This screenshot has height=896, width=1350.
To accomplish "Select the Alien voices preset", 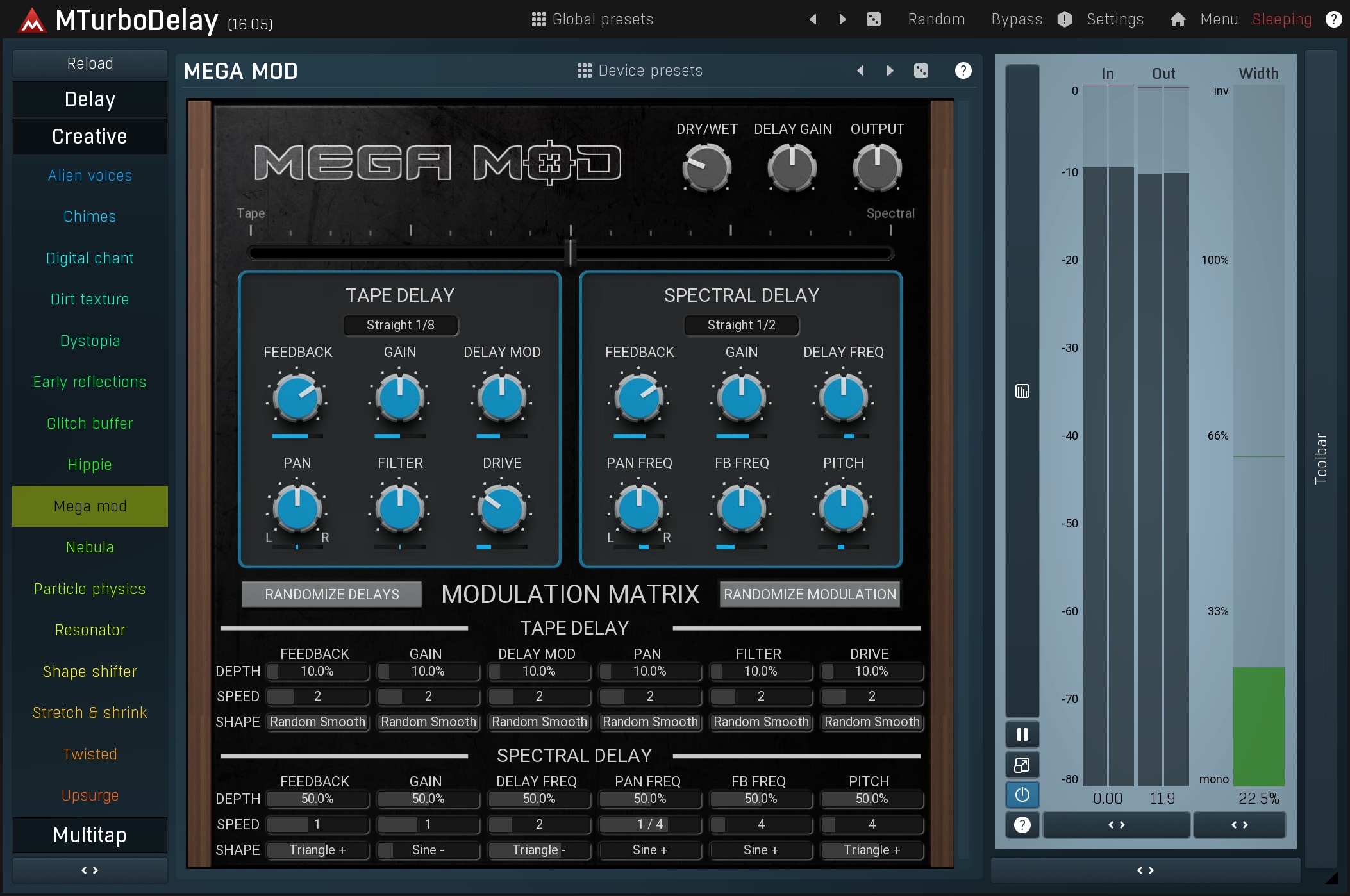I will [90, 176].
